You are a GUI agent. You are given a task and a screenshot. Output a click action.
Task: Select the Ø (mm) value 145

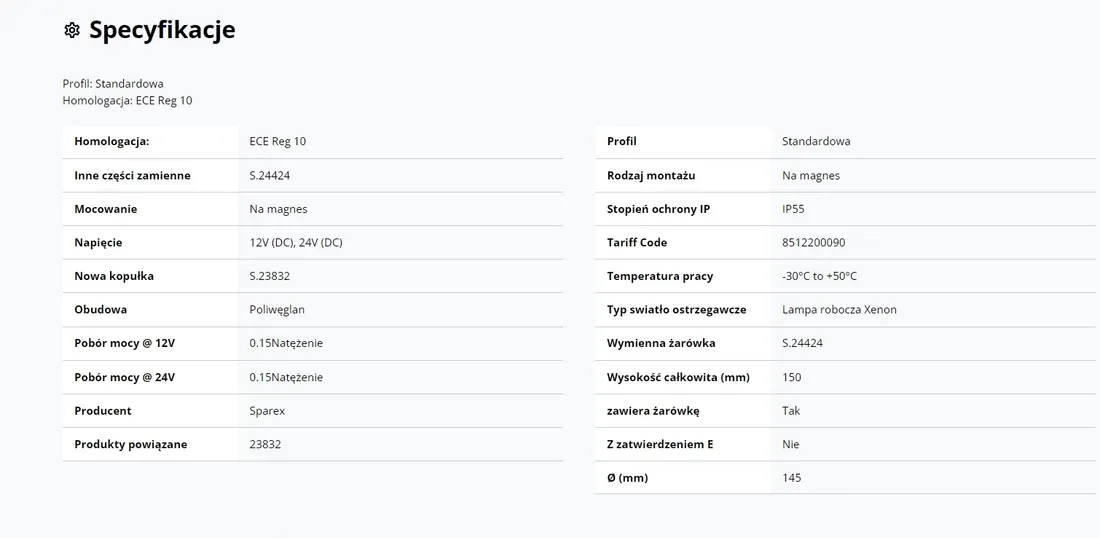[x=791, y=478]
